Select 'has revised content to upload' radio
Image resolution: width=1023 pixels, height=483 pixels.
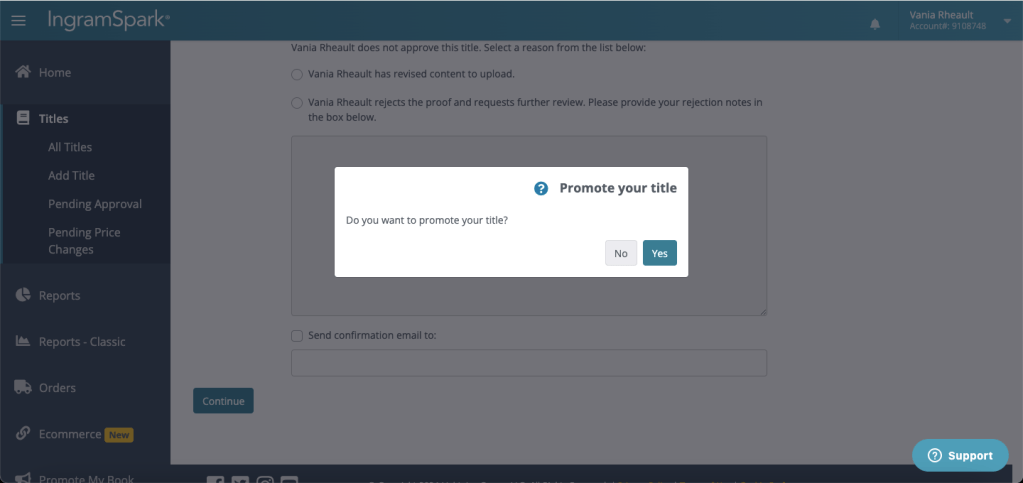(x=297, y=74)
